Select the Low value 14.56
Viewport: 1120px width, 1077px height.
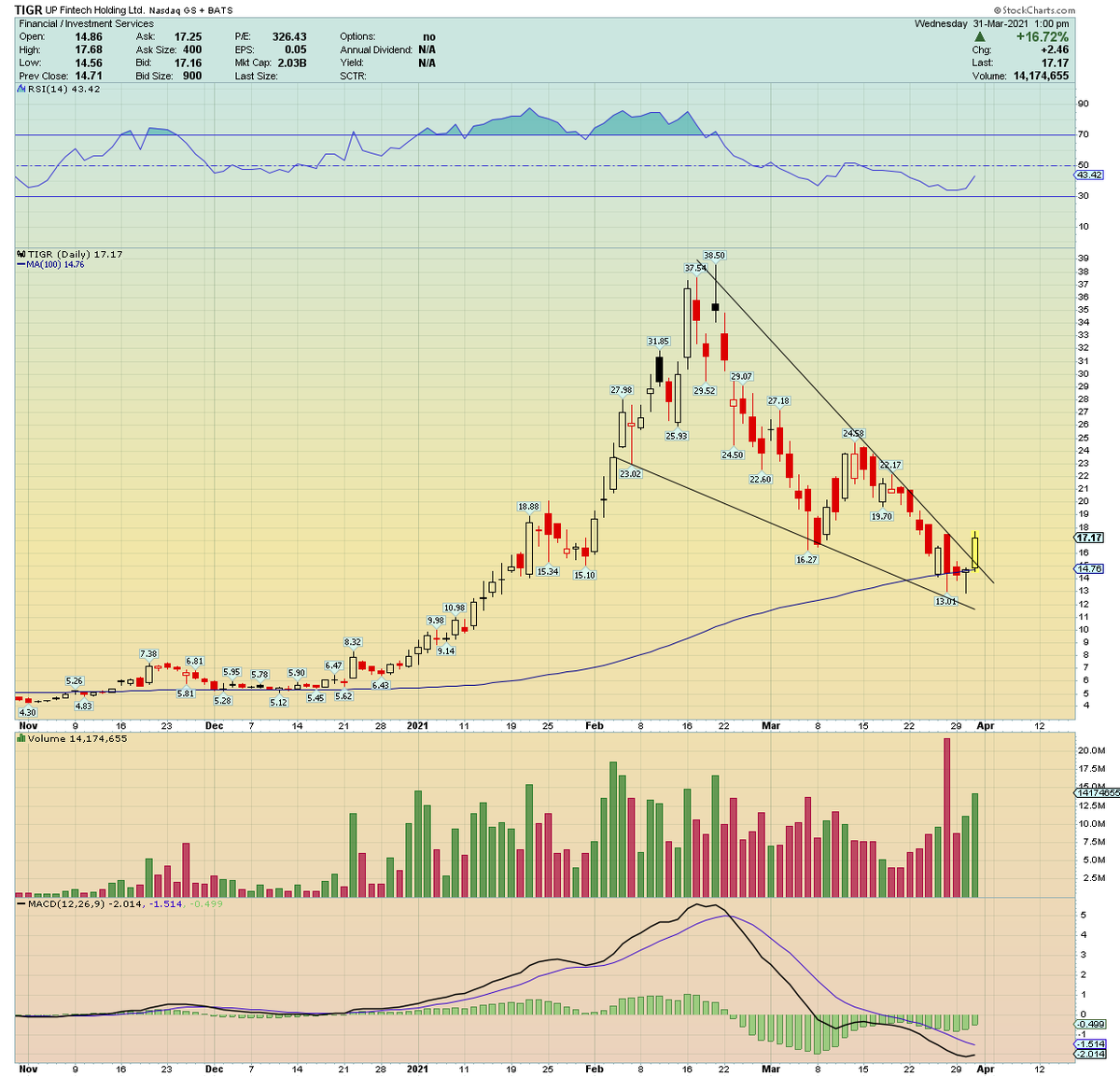(88, 63)
